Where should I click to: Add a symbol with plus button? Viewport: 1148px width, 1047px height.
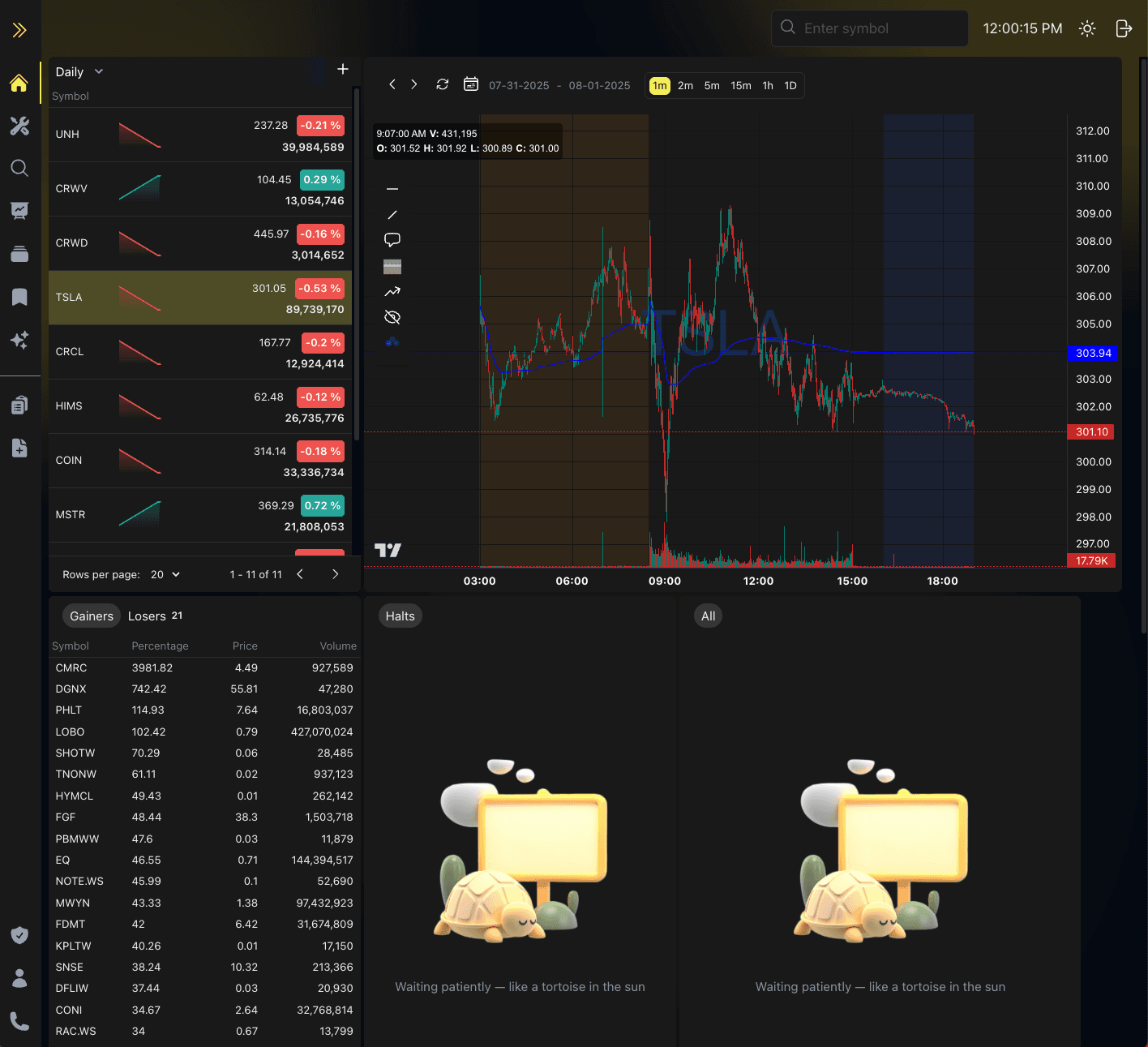pyautogui.click(x=343, y=69)
